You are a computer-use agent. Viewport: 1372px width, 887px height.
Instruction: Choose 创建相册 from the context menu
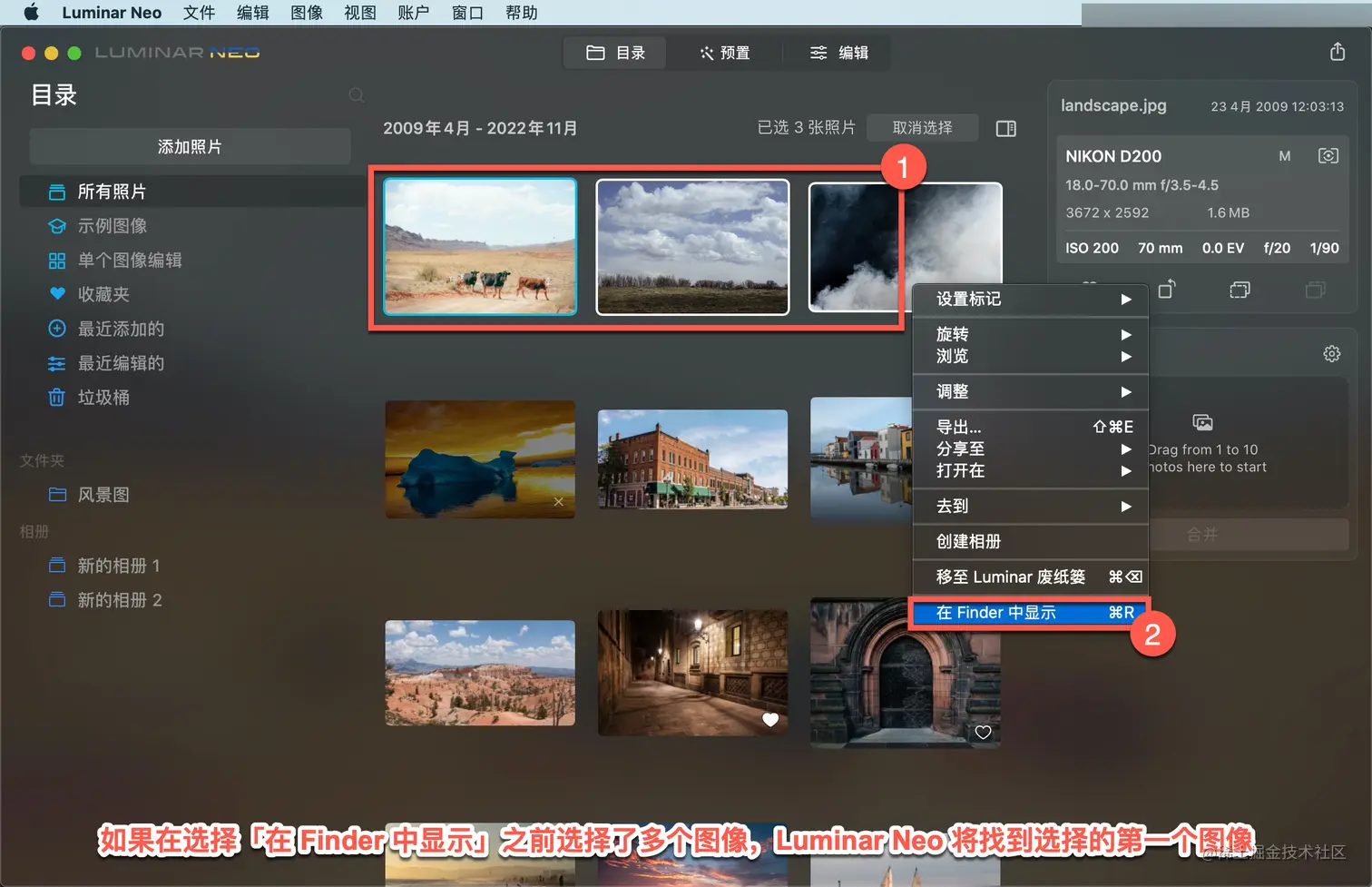pos(1031,541)
